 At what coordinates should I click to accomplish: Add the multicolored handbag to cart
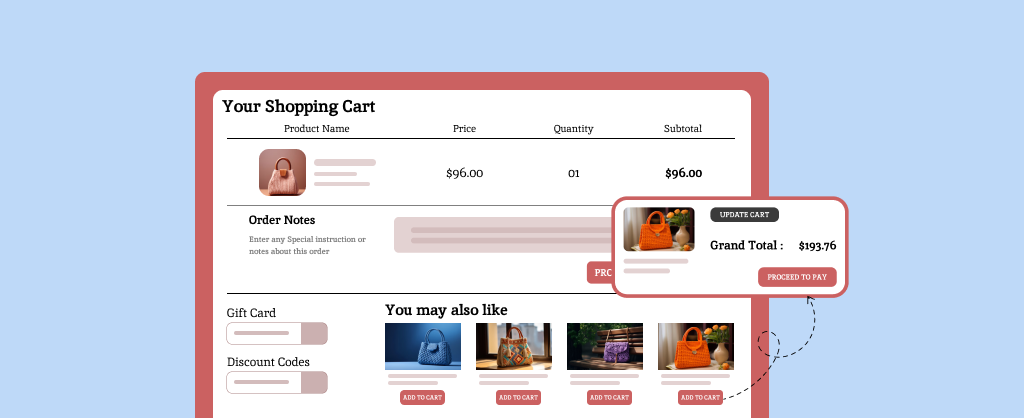(x=519, y=397)
